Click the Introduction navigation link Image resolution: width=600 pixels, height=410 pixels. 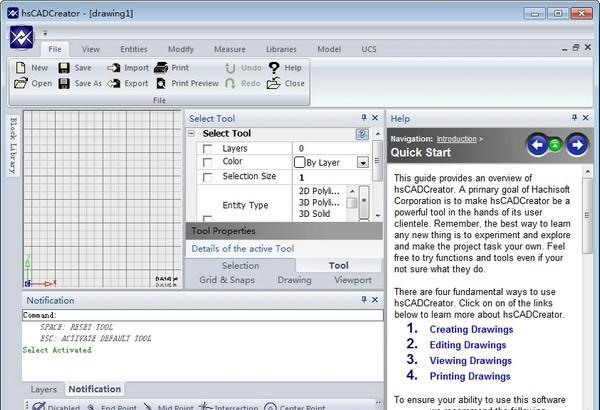coord(457,139)
